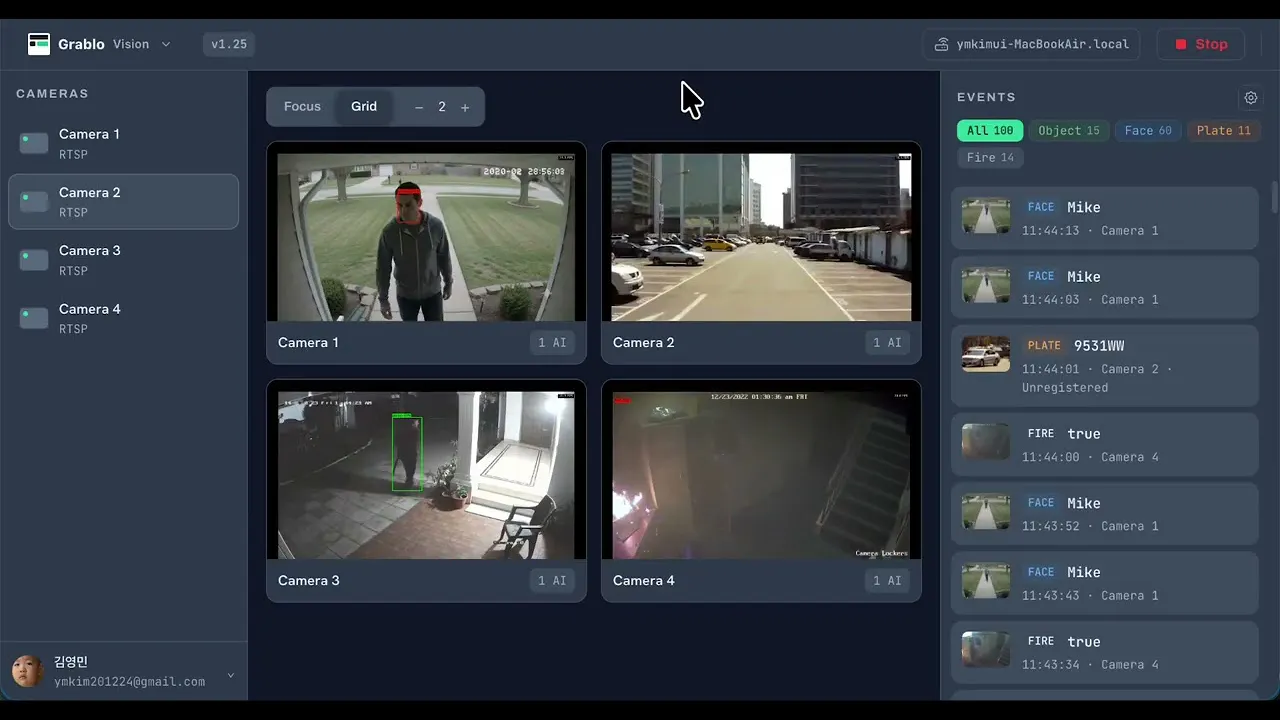Decrease grid columns with minus button
Screen dimensions: 1280x720
419,107
